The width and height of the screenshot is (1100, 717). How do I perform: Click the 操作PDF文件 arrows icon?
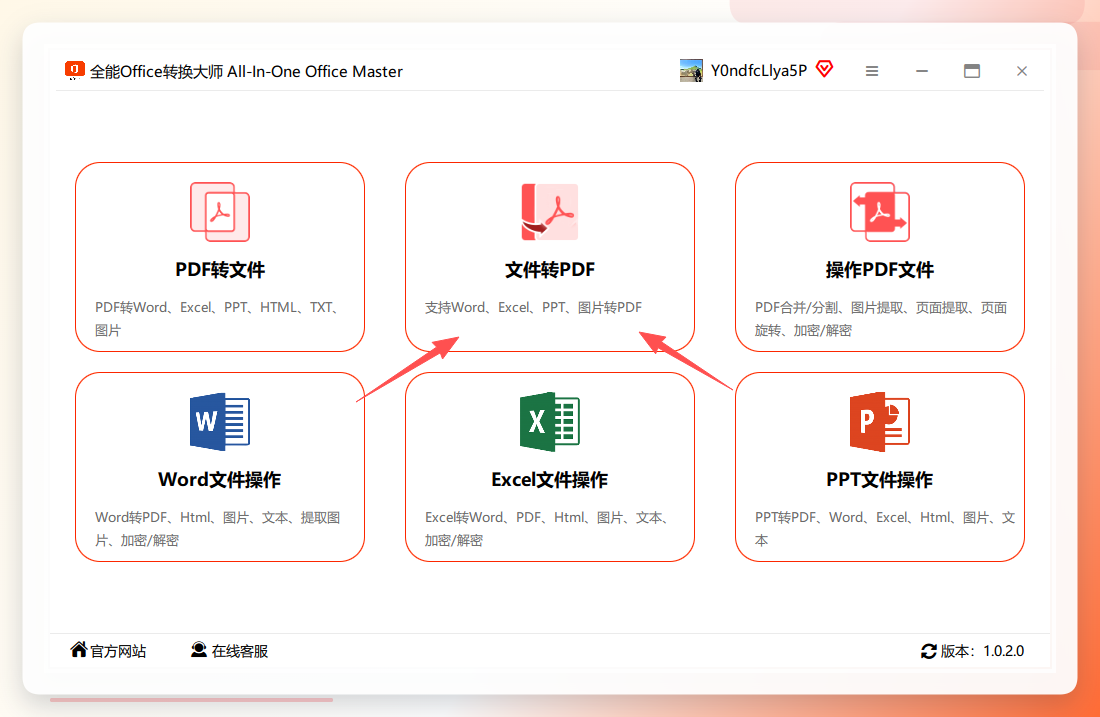click(880, 212)
